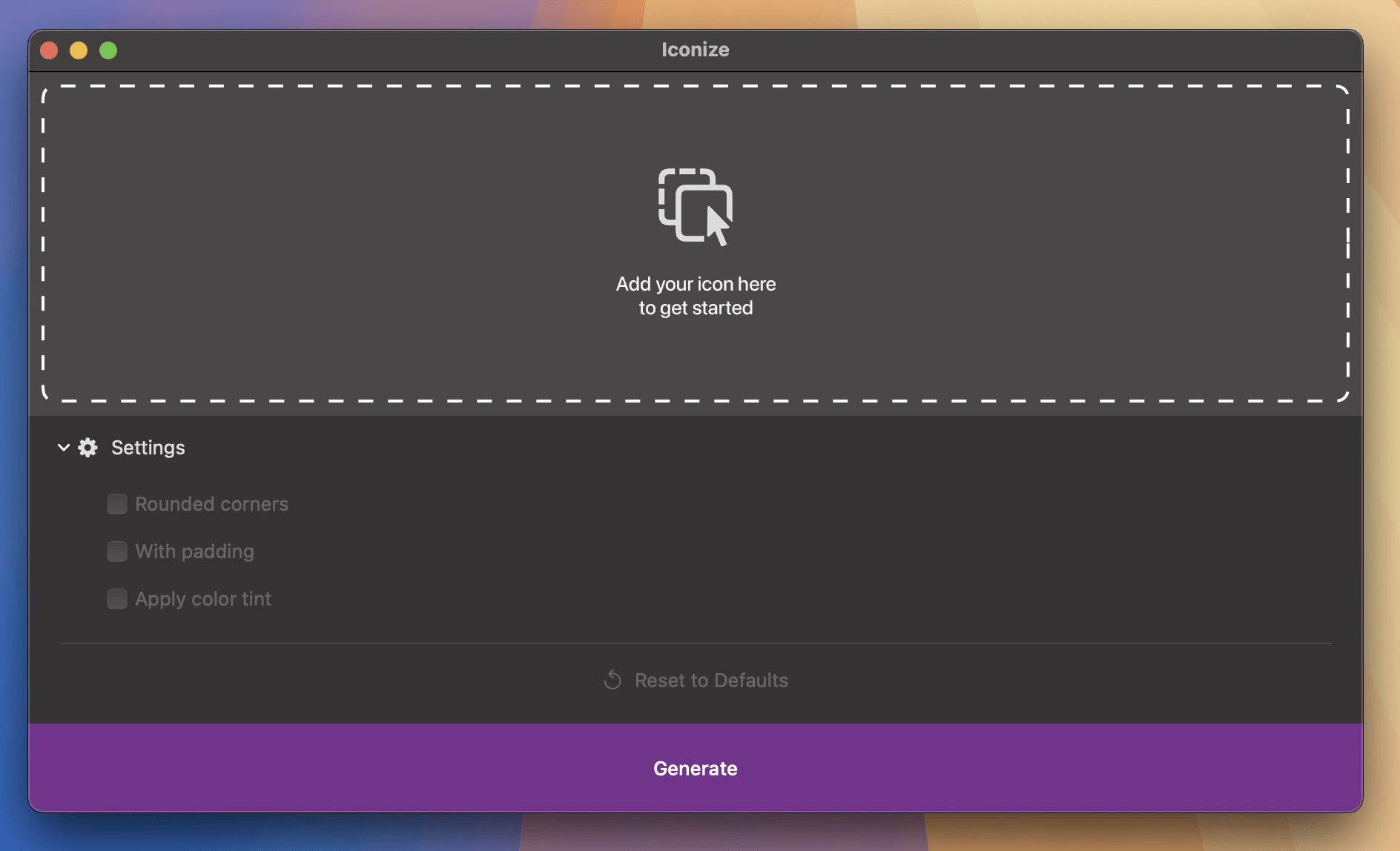Screen dimensions: 1400x851
Task: Click the Apply color tint checkbox square
Action: click(117, 599)
